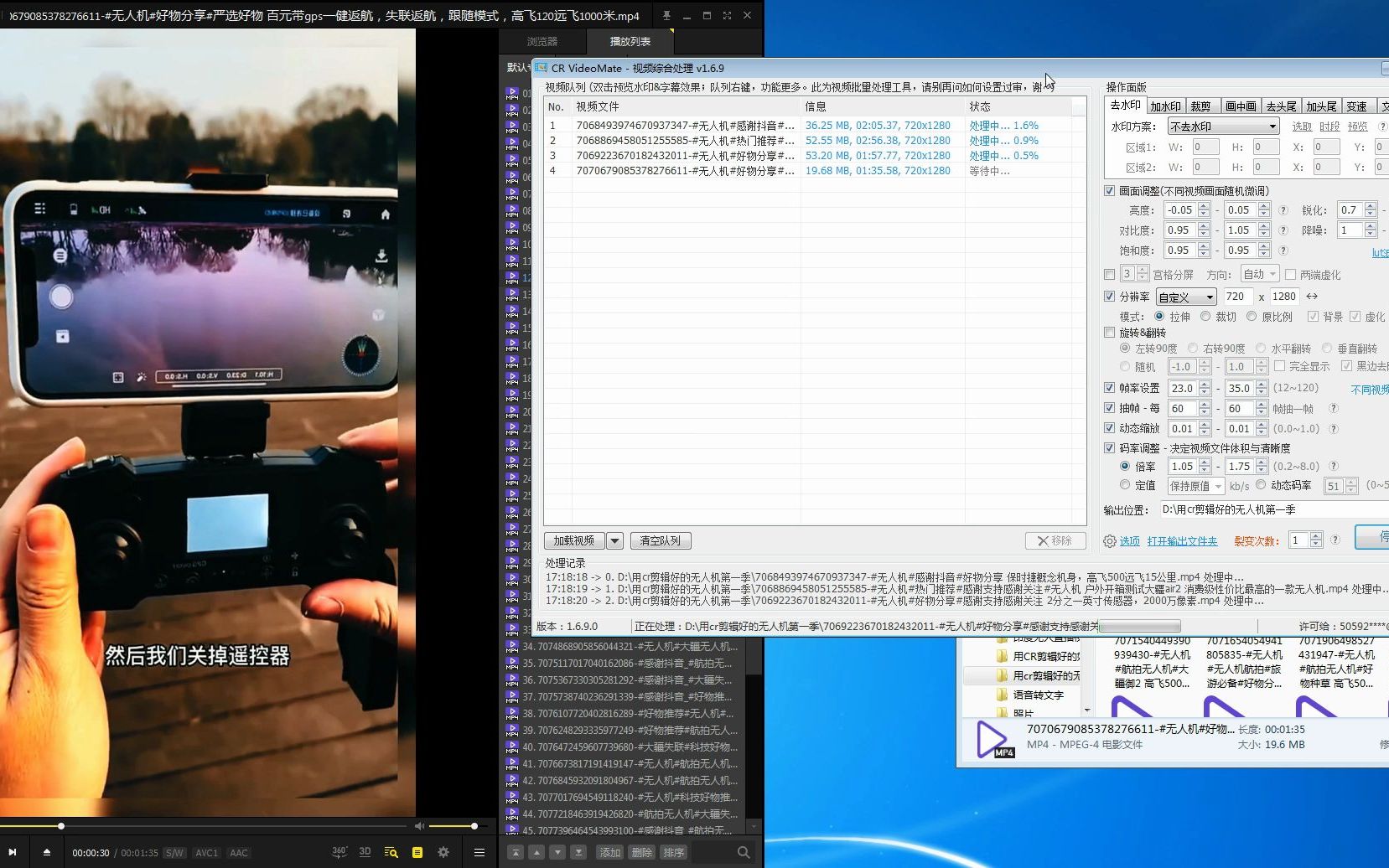Open the 方向 自动 dropdown
The width and height of the screenshot is (1389, 868).
click(1260, 274)
